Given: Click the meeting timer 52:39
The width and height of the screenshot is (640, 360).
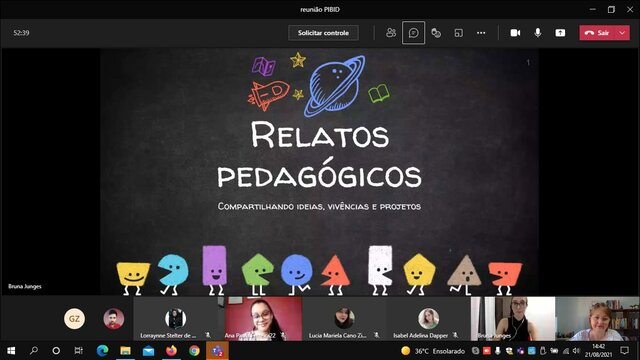Looking at the screenshot, I should click(x=21, y=33).
